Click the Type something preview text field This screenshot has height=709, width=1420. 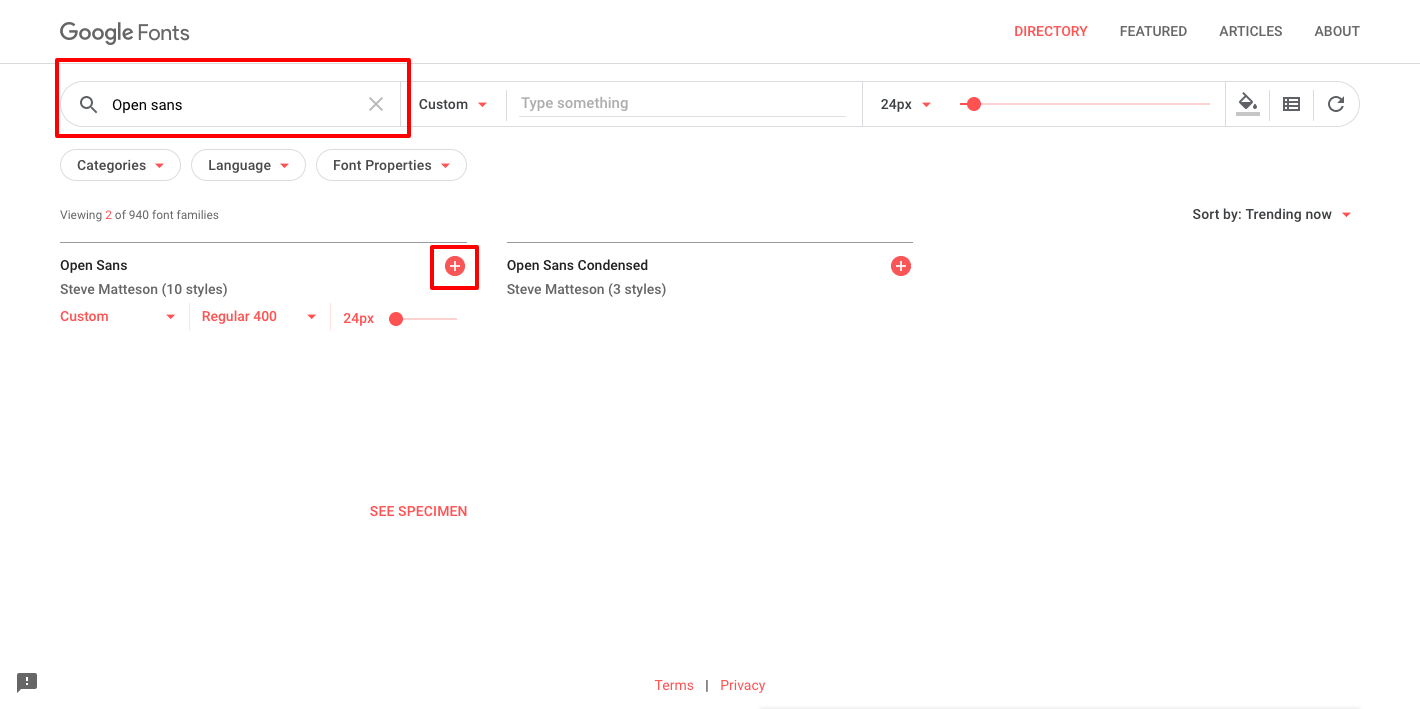coord(682,104)
